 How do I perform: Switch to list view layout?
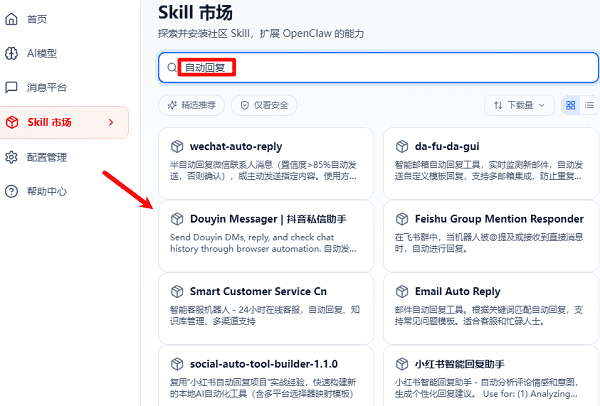coord(589,105)
